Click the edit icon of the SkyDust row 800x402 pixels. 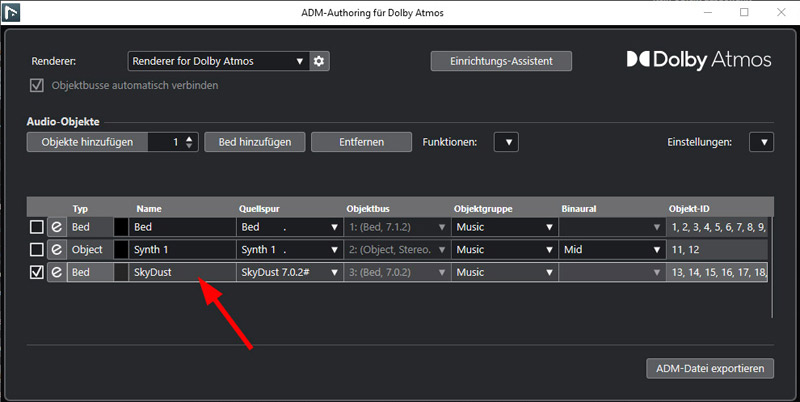tap(56, 271)
